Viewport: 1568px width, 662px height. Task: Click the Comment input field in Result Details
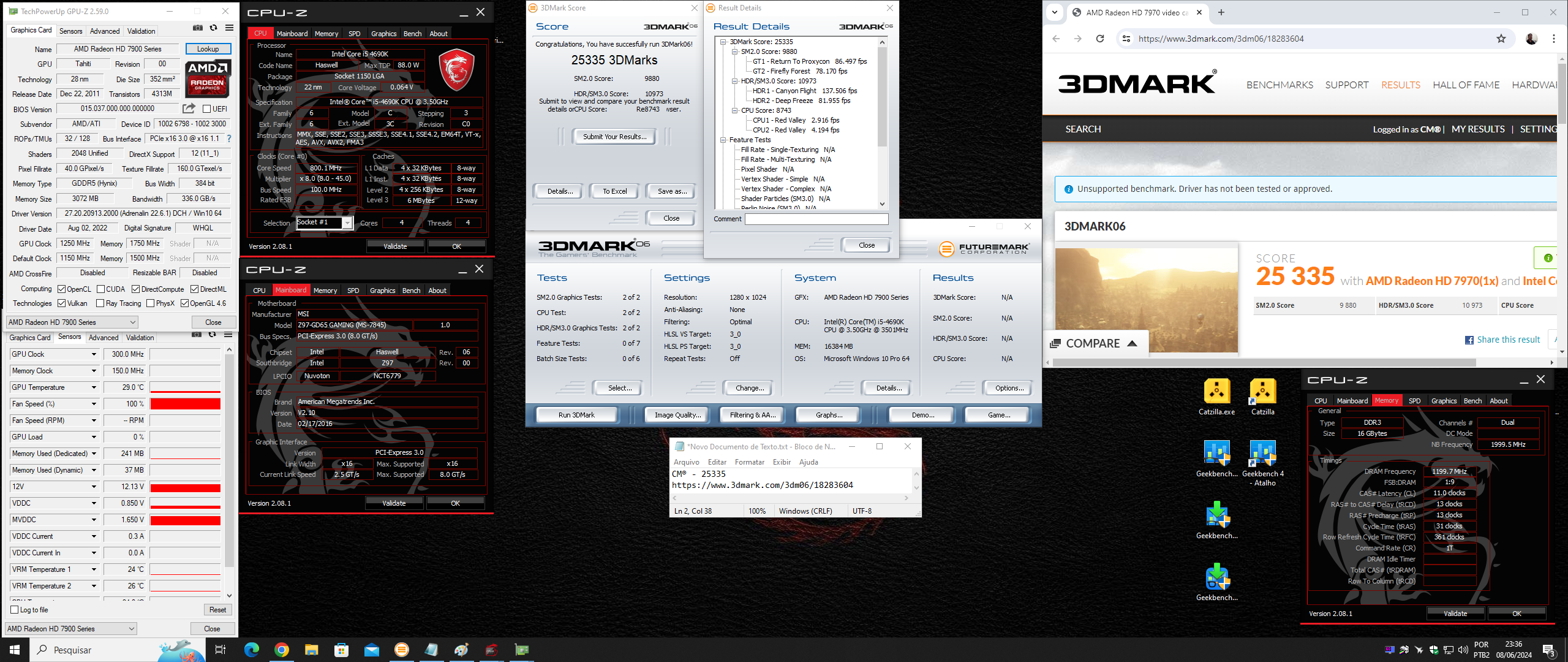pos(816,219)
